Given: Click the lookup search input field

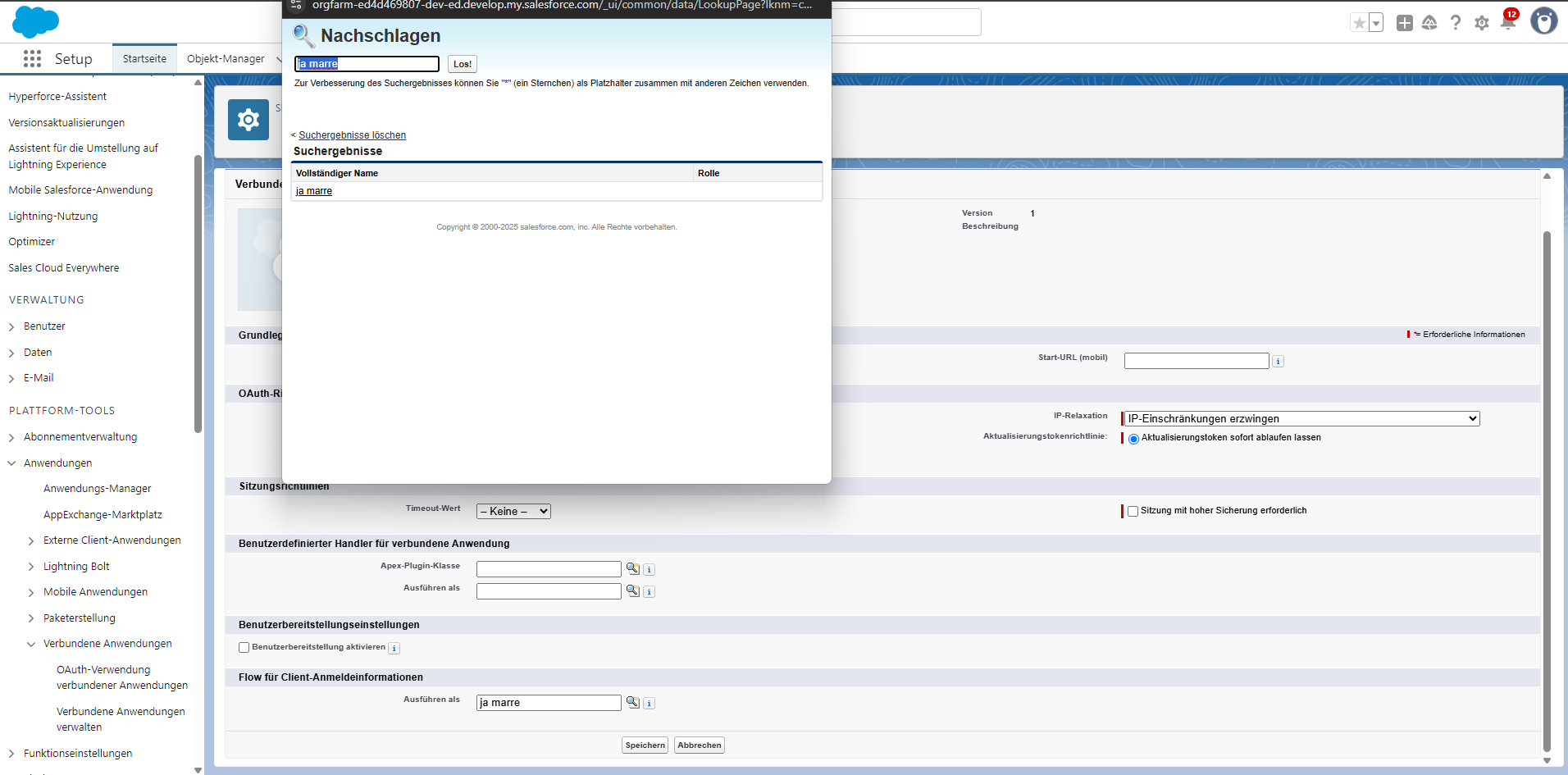Looking at the screenshot, I should (x=367, y=64).
